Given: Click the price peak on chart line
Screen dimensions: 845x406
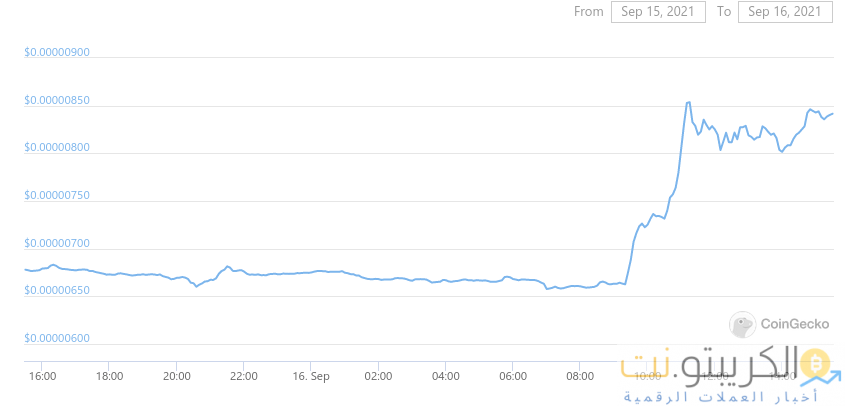Looking at the screenshot, I should tap(688, 102).
